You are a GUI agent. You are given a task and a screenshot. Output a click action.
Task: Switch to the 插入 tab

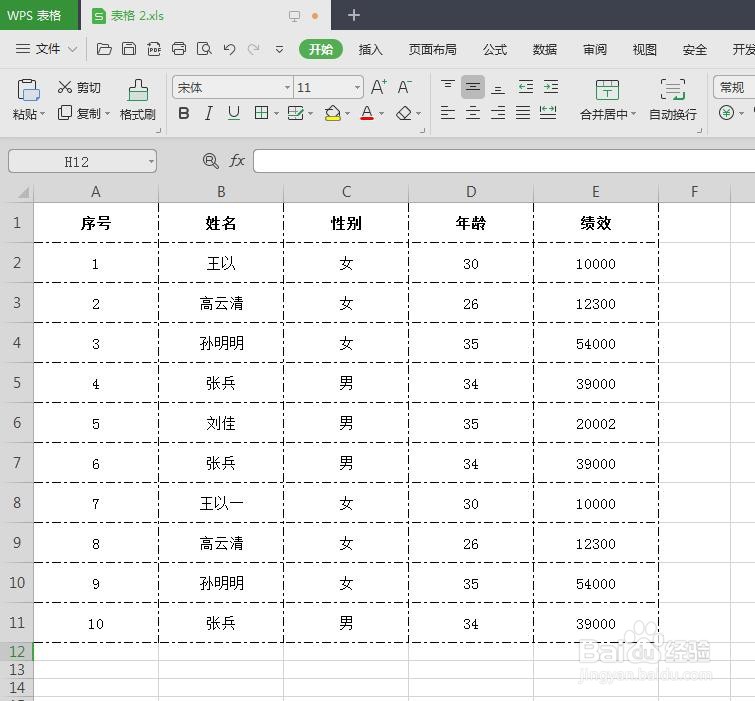coord(370,49)
